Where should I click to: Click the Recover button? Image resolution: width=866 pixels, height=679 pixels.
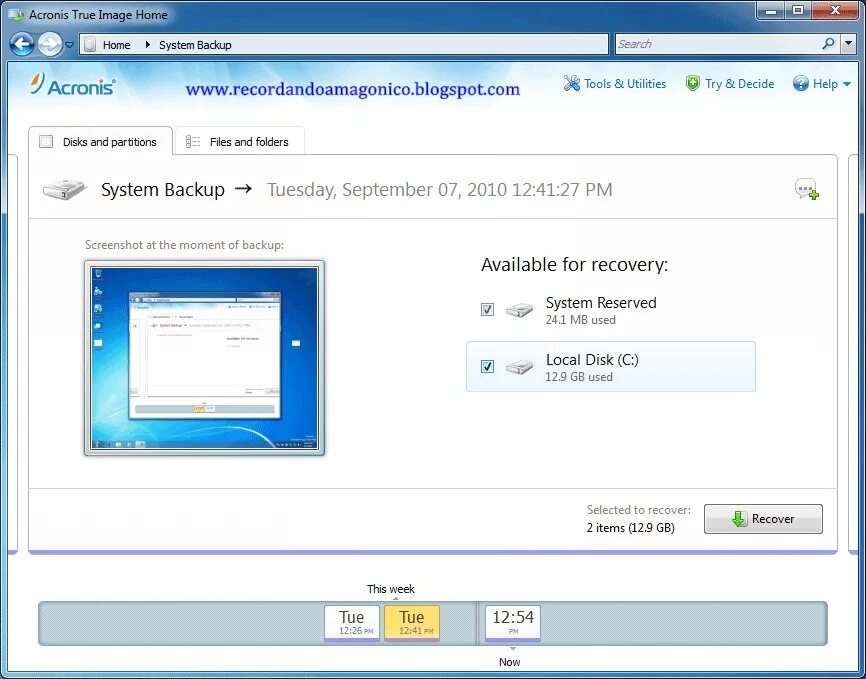[x=763, y=519]
